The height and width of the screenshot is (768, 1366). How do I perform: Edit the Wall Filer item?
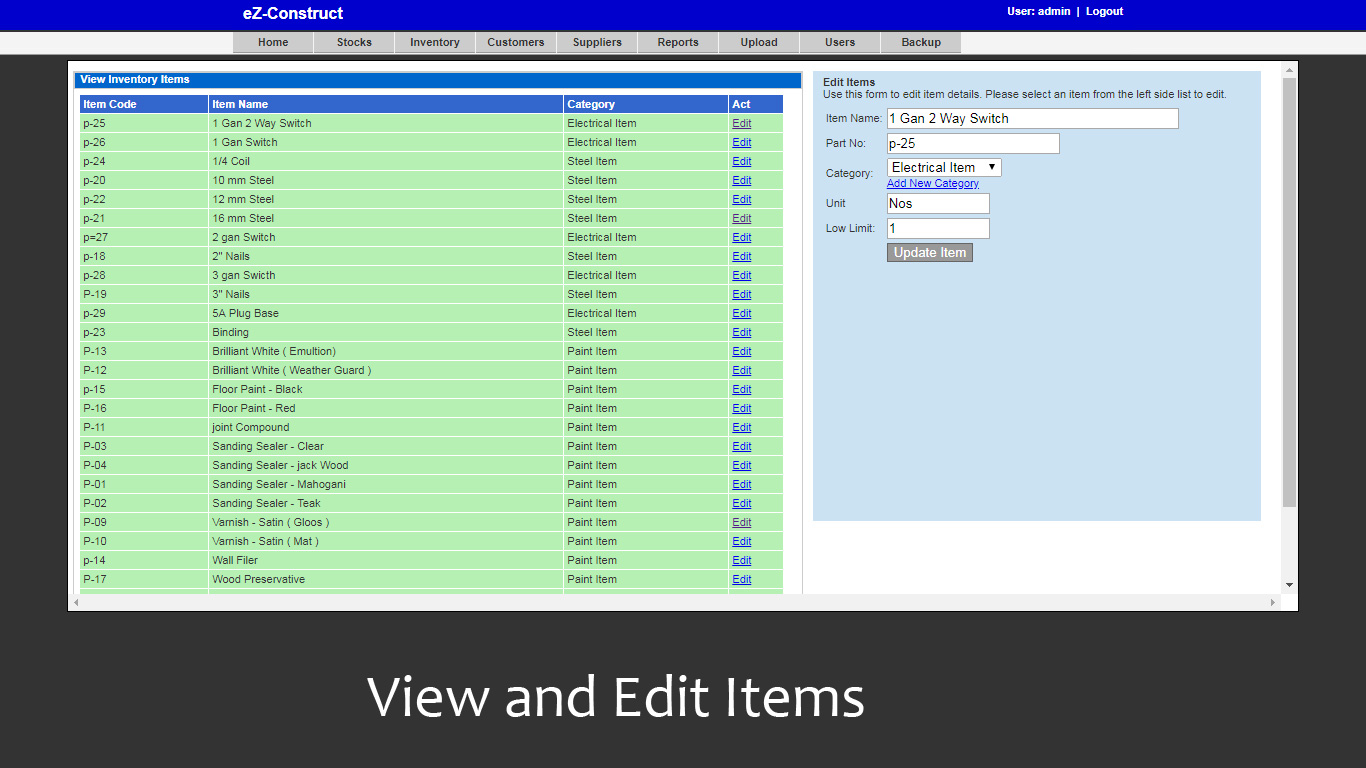741,560
